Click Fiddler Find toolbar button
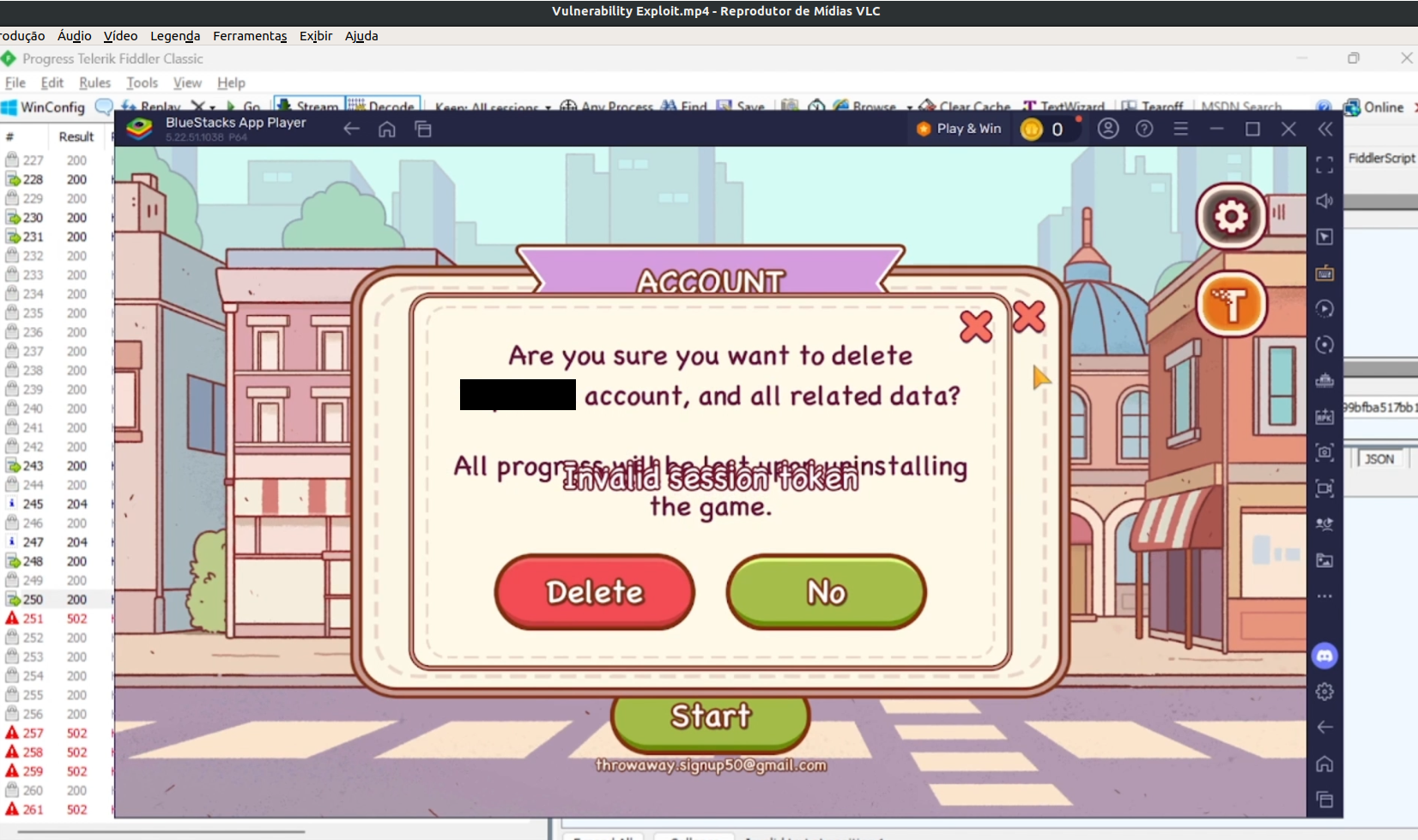 684,106
